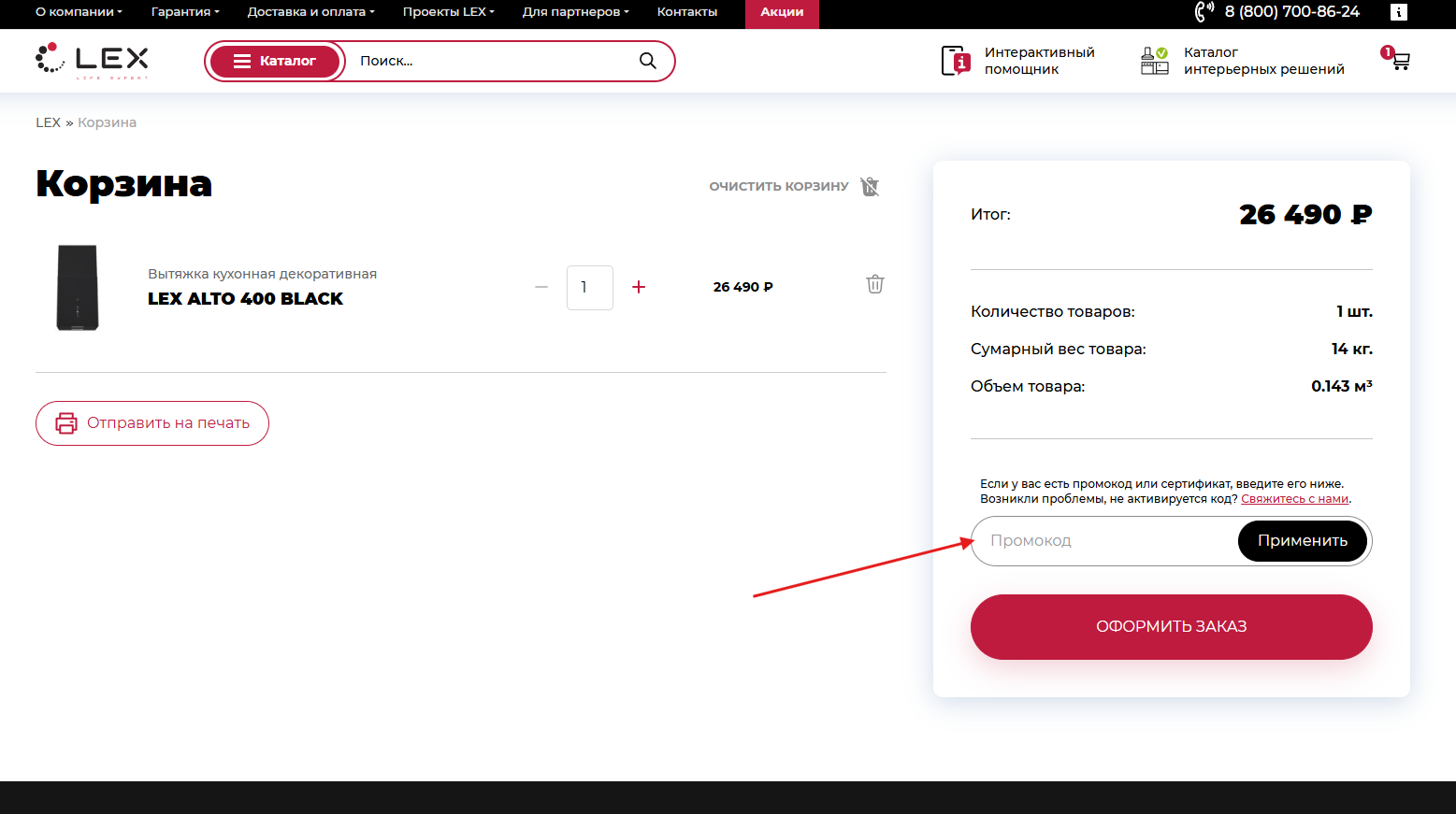Click the LEX breadcrumb link

48,122
